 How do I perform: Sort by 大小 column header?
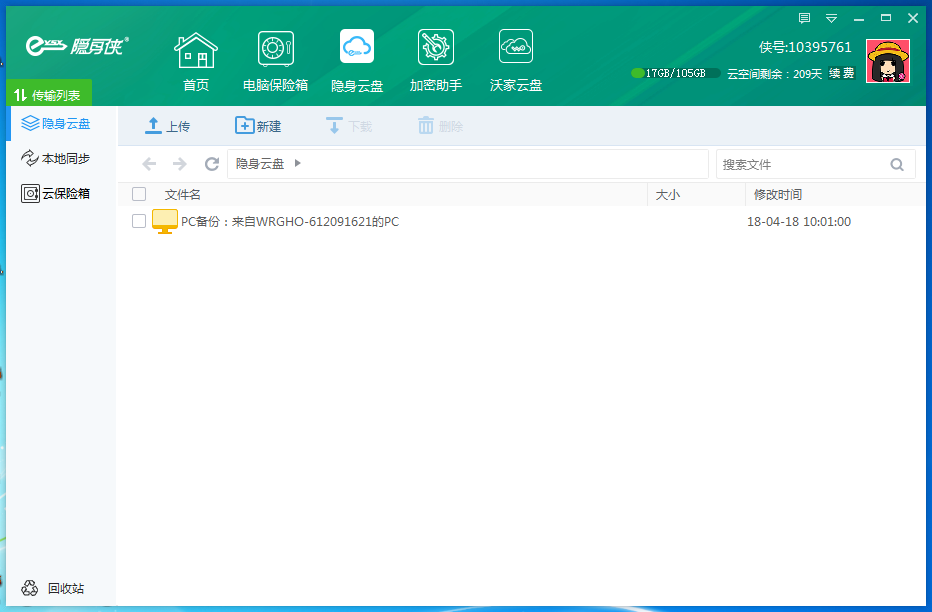667,195
